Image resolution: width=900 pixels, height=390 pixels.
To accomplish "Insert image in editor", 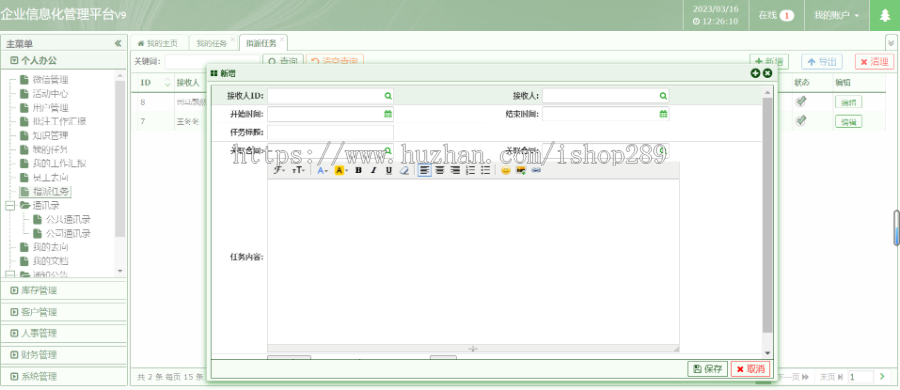I will click(521, 170).
